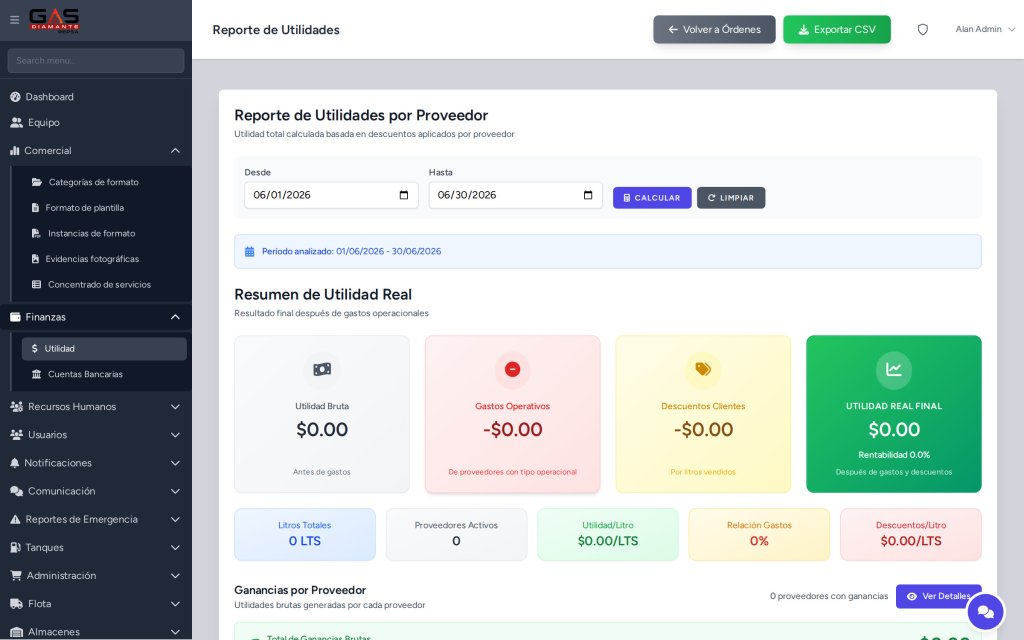Expand the Tanques chevron

pyautogui.click(x=175, y=547)
